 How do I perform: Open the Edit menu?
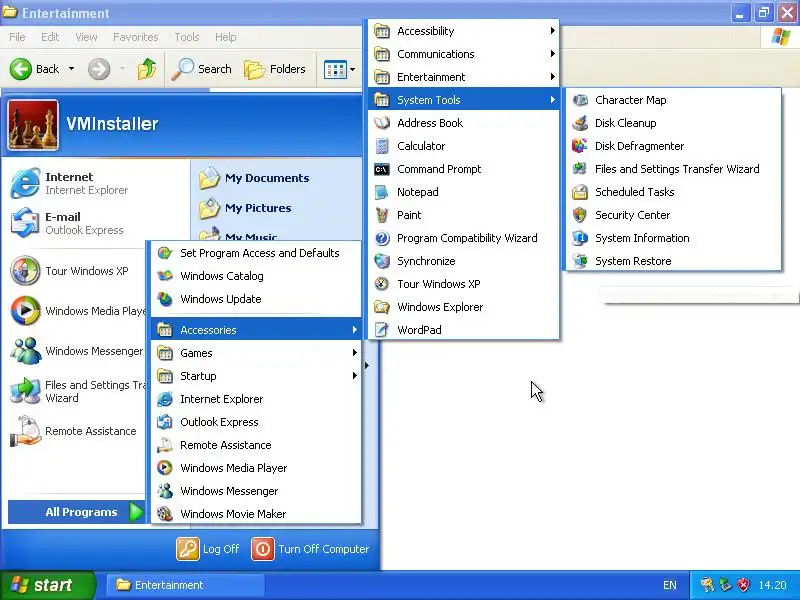pyautogui.click(x=50, y=37)
